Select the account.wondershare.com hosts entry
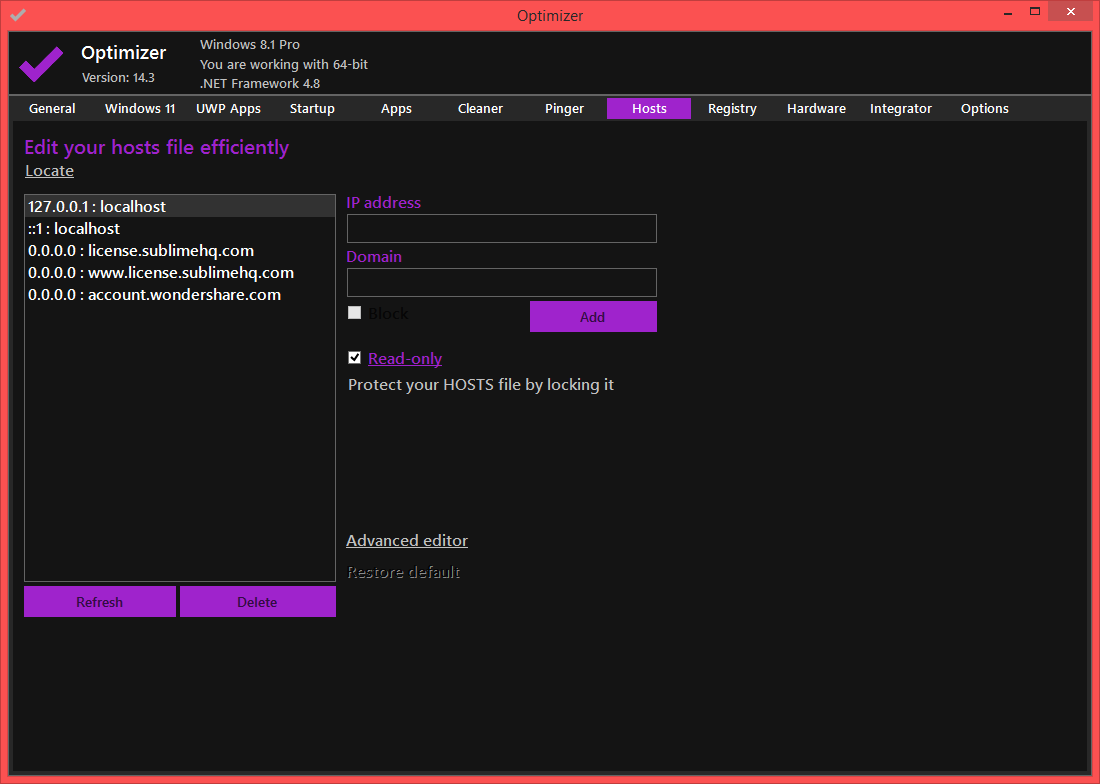Image resolution: width=1100 pixels, height=784 pixels. [x=155, y=295]
